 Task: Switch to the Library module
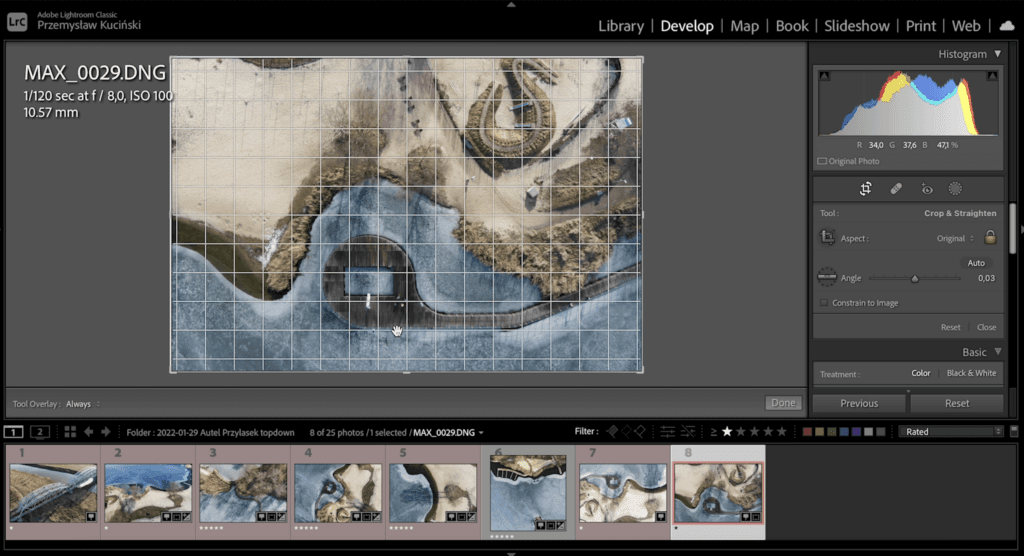pos(621,25)
